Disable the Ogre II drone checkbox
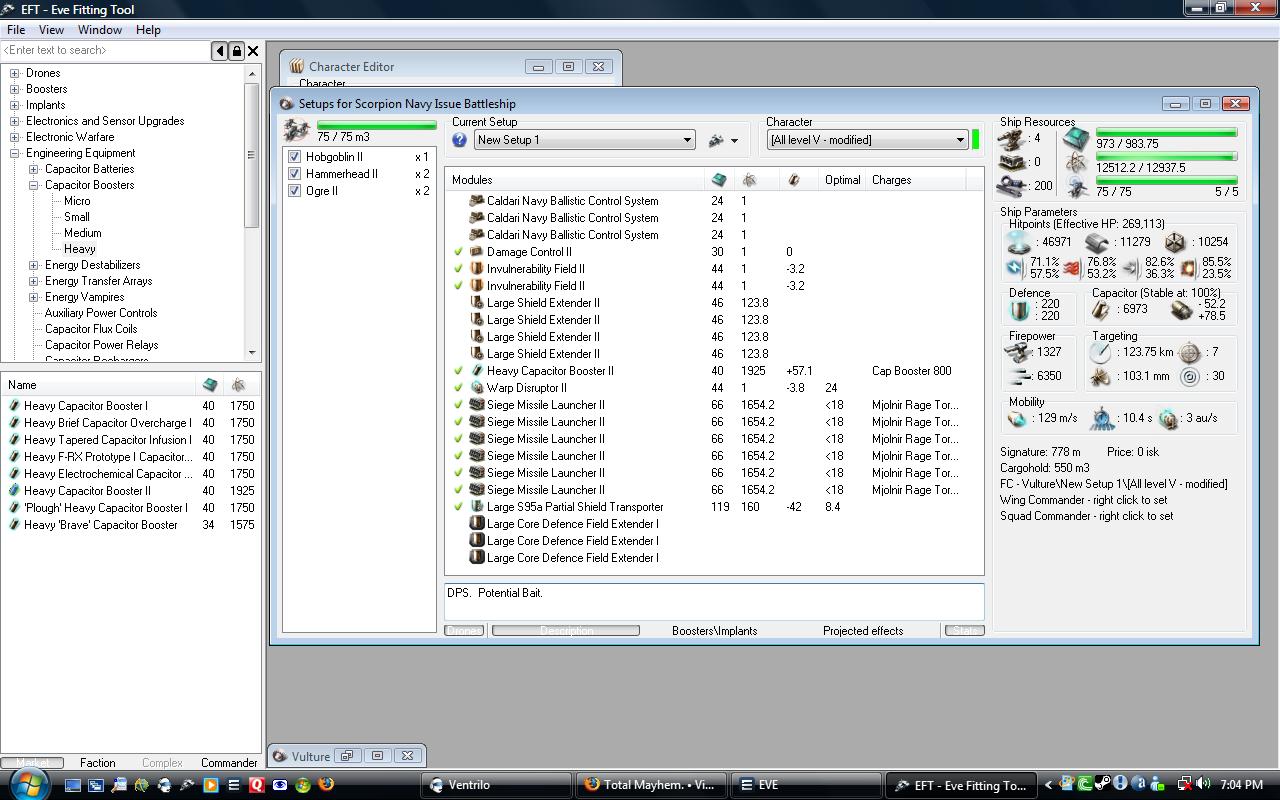The image size is (1280, 800). pos(295,191)
